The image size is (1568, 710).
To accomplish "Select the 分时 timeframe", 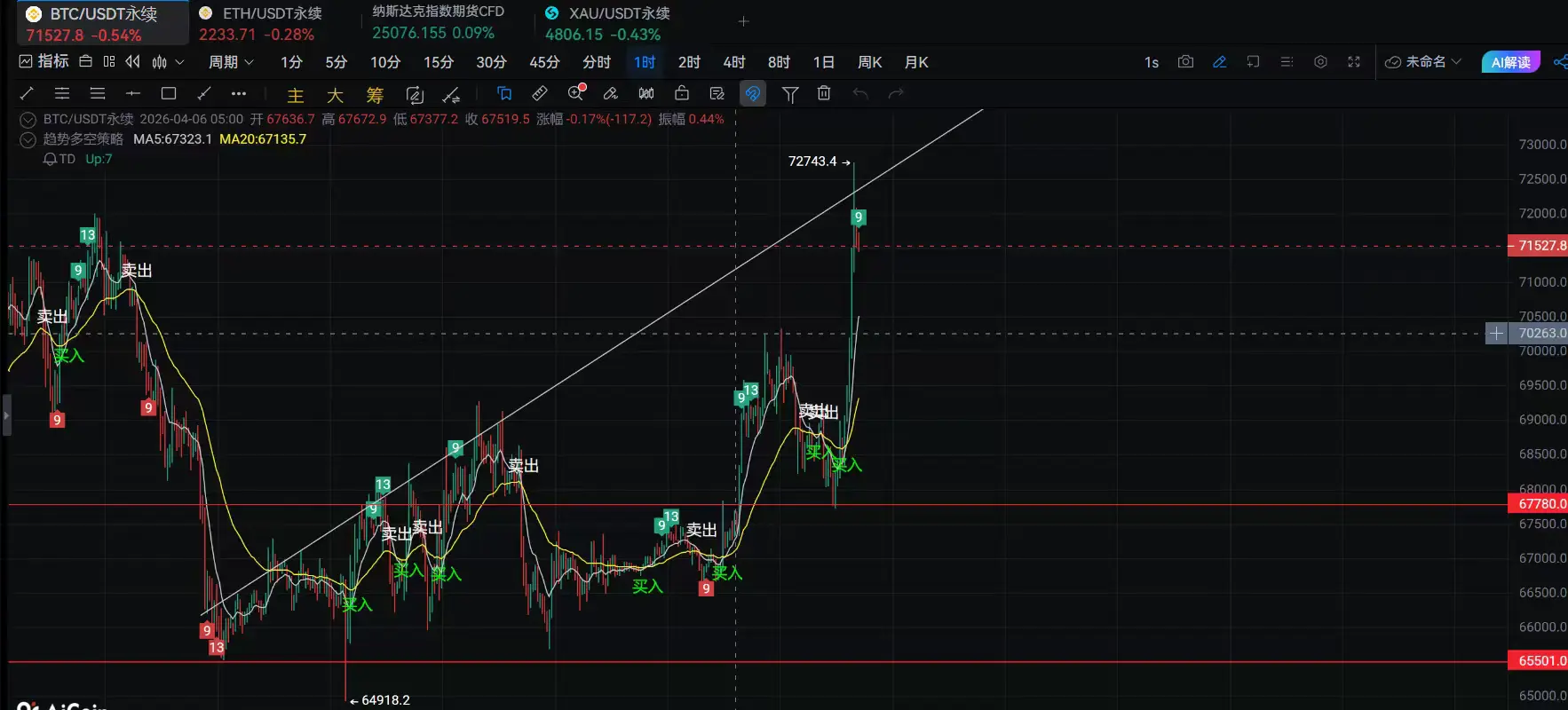I will tap(597, 62).
